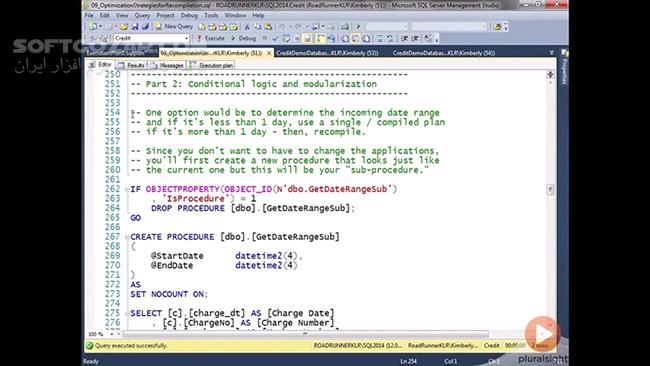Image resolution: width=650 pixels, height=366 pixels.
Task: Click the Copy icon in toolbar
Action: tap(257, 27)
